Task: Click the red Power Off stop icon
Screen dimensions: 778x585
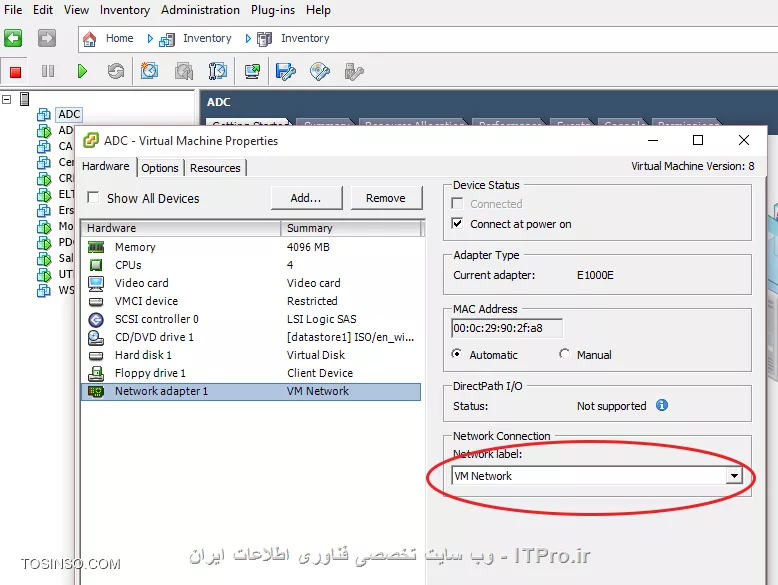Action: pos(15,72)
